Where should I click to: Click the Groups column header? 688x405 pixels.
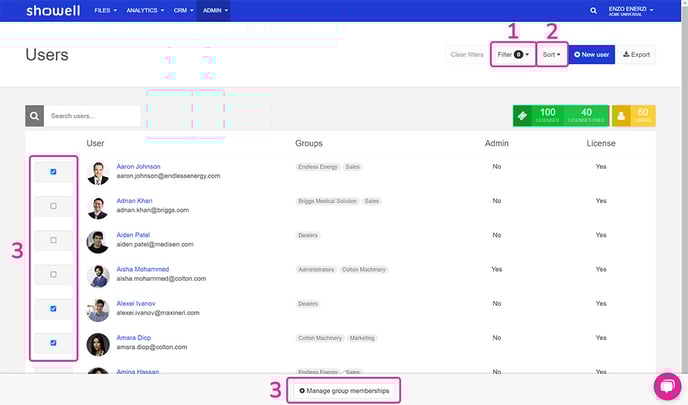(309, 143)
